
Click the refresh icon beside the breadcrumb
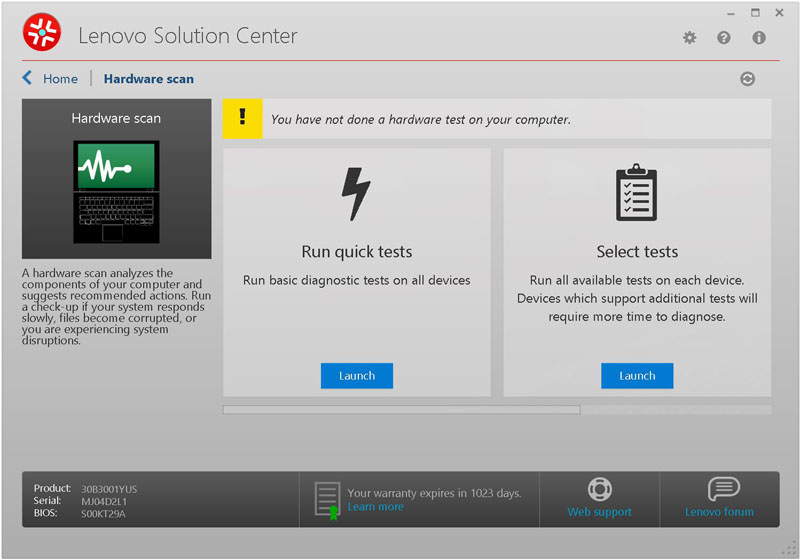coord(747,79)
